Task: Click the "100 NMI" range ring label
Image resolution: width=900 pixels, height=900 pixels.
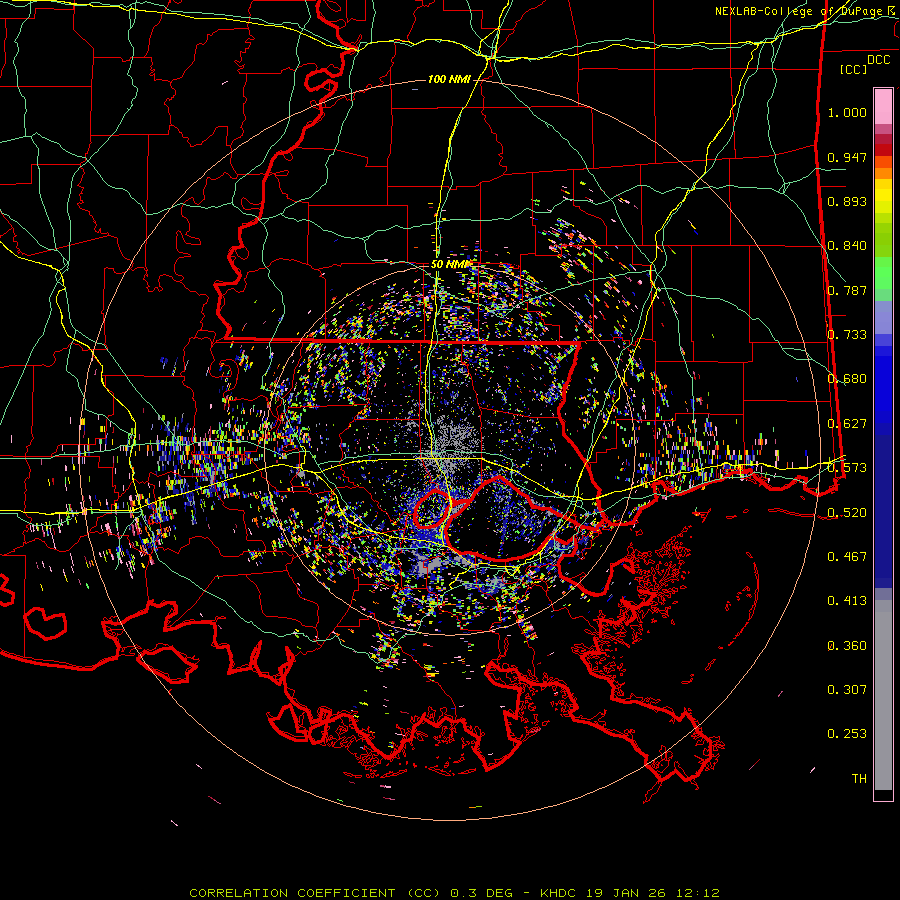Action: pyautogui.click(x=449, y=79)
